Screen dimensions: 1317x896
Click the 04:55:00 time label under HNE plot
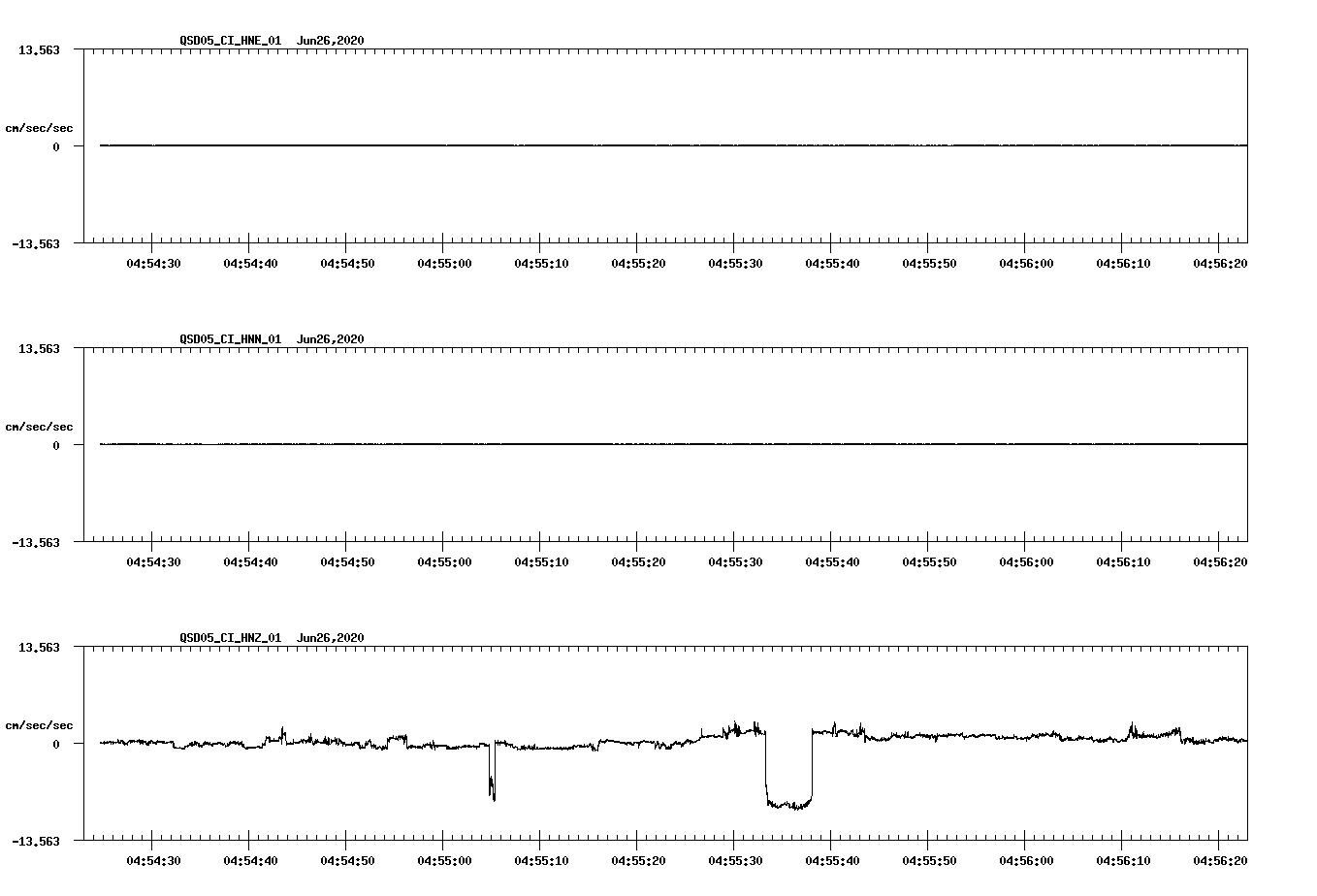pos(444,264)
